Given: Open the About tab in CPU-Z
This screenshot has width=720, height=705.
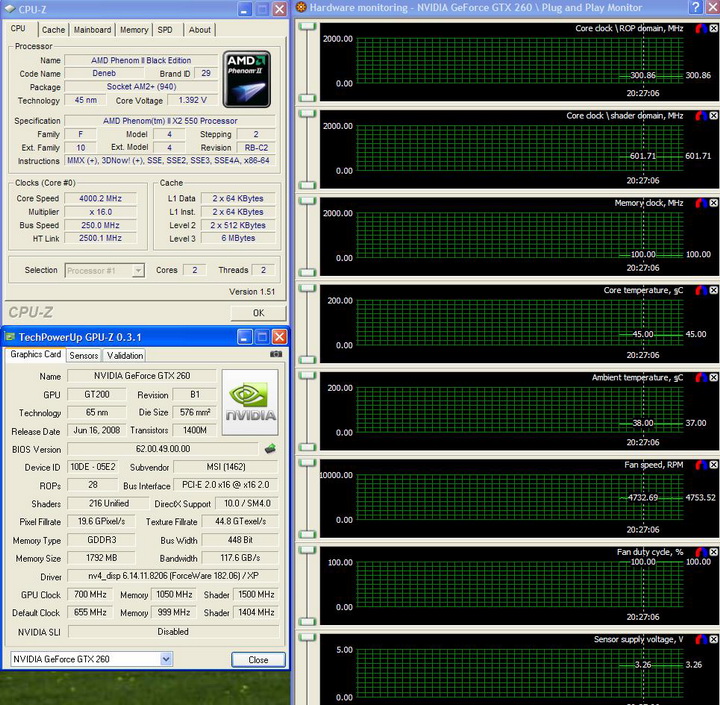Looking at the screenshot, I should [x=200, y=30].
